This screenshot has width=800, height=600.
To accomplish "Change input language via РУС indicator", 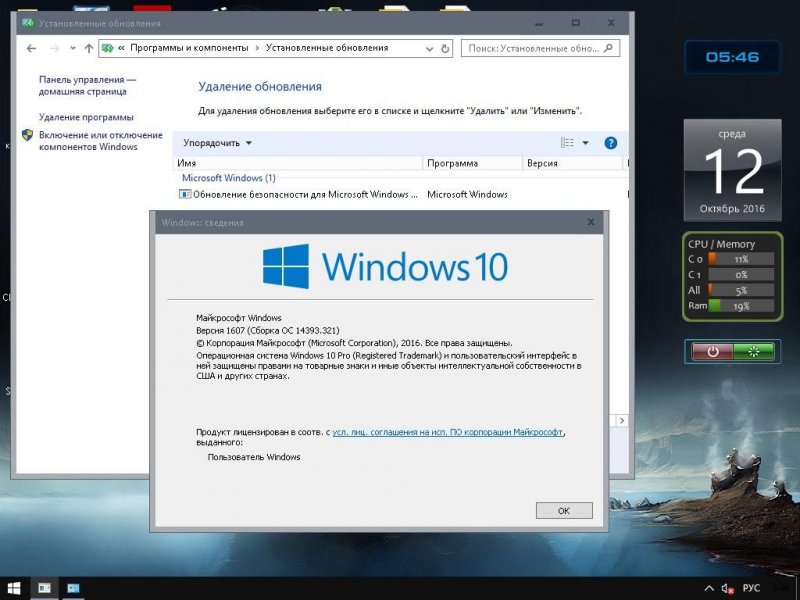I will [751, 588].
